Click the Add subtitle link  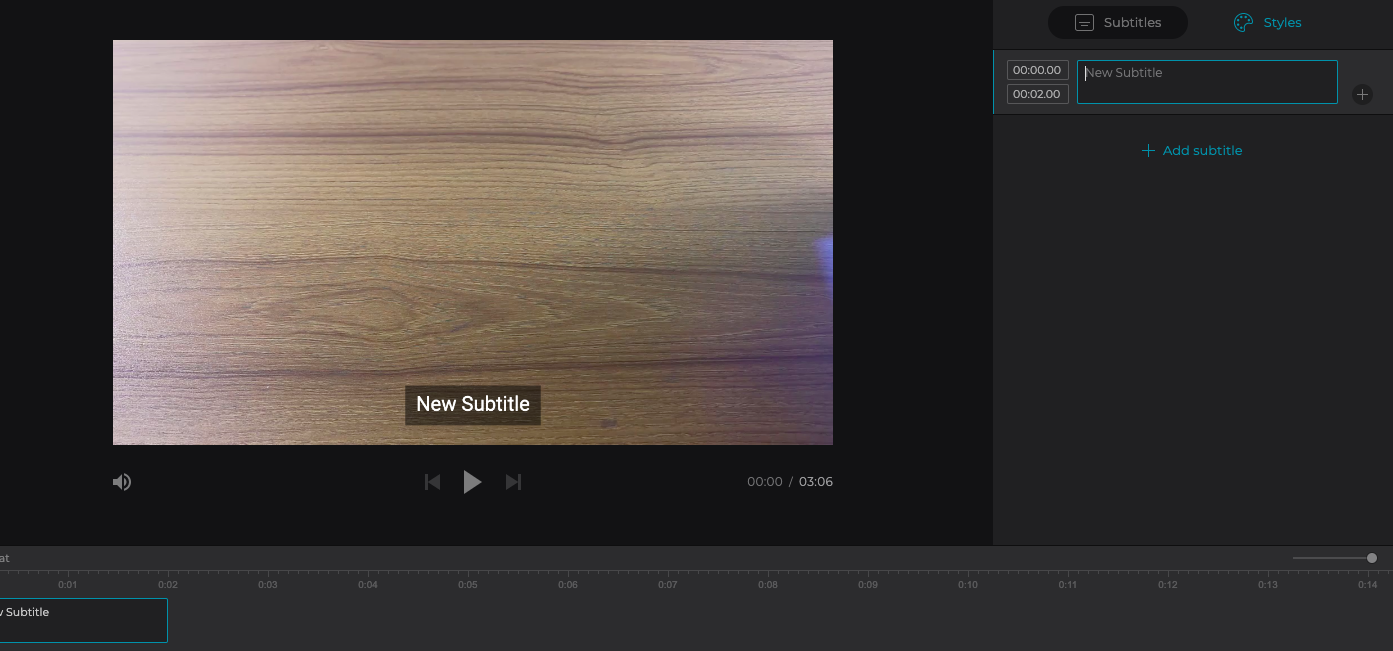(1192, 151)
